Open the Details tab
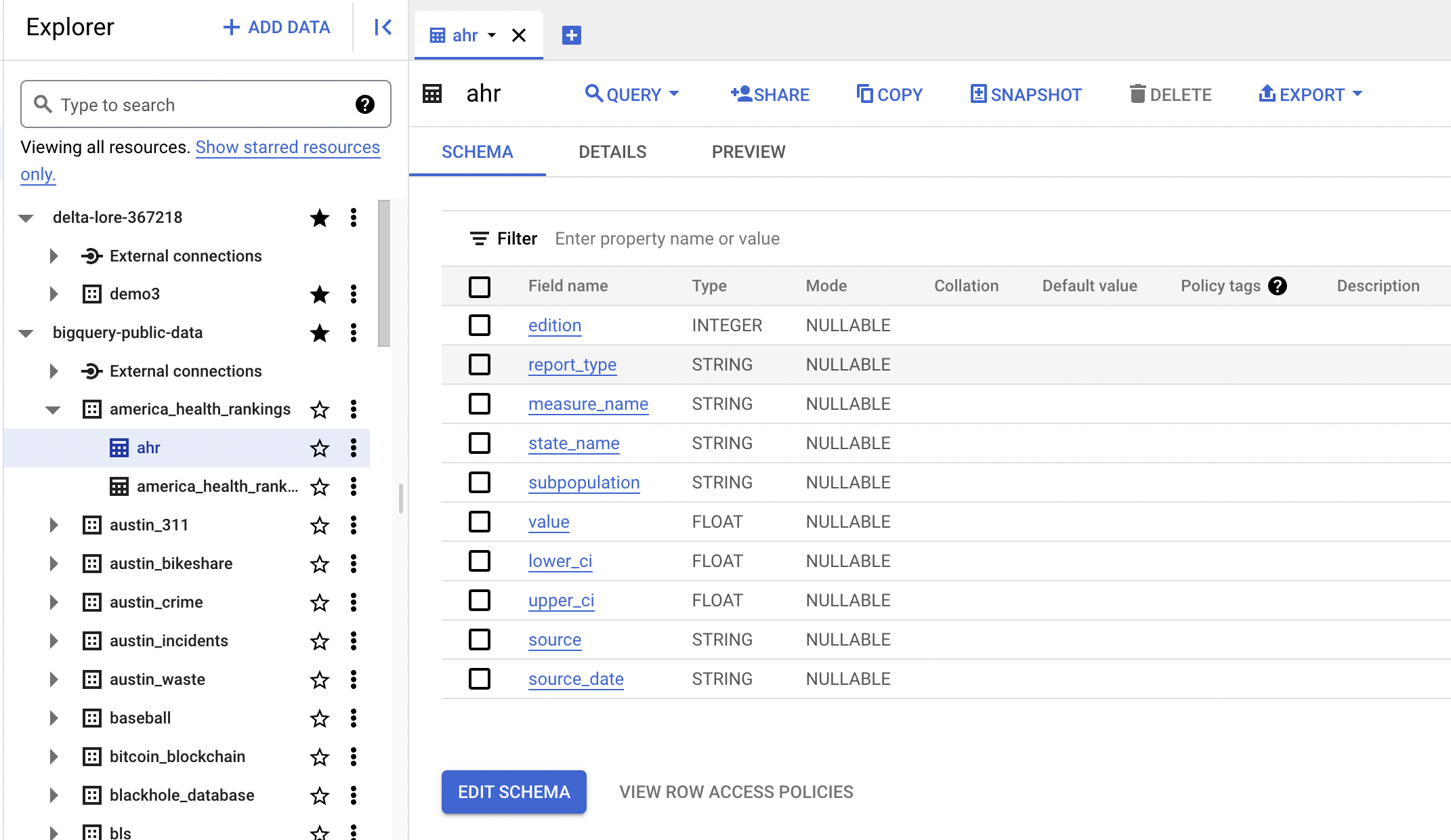The width and height of the screenshot is (1451, 840). pyautogui.click(x=612, y=152)
